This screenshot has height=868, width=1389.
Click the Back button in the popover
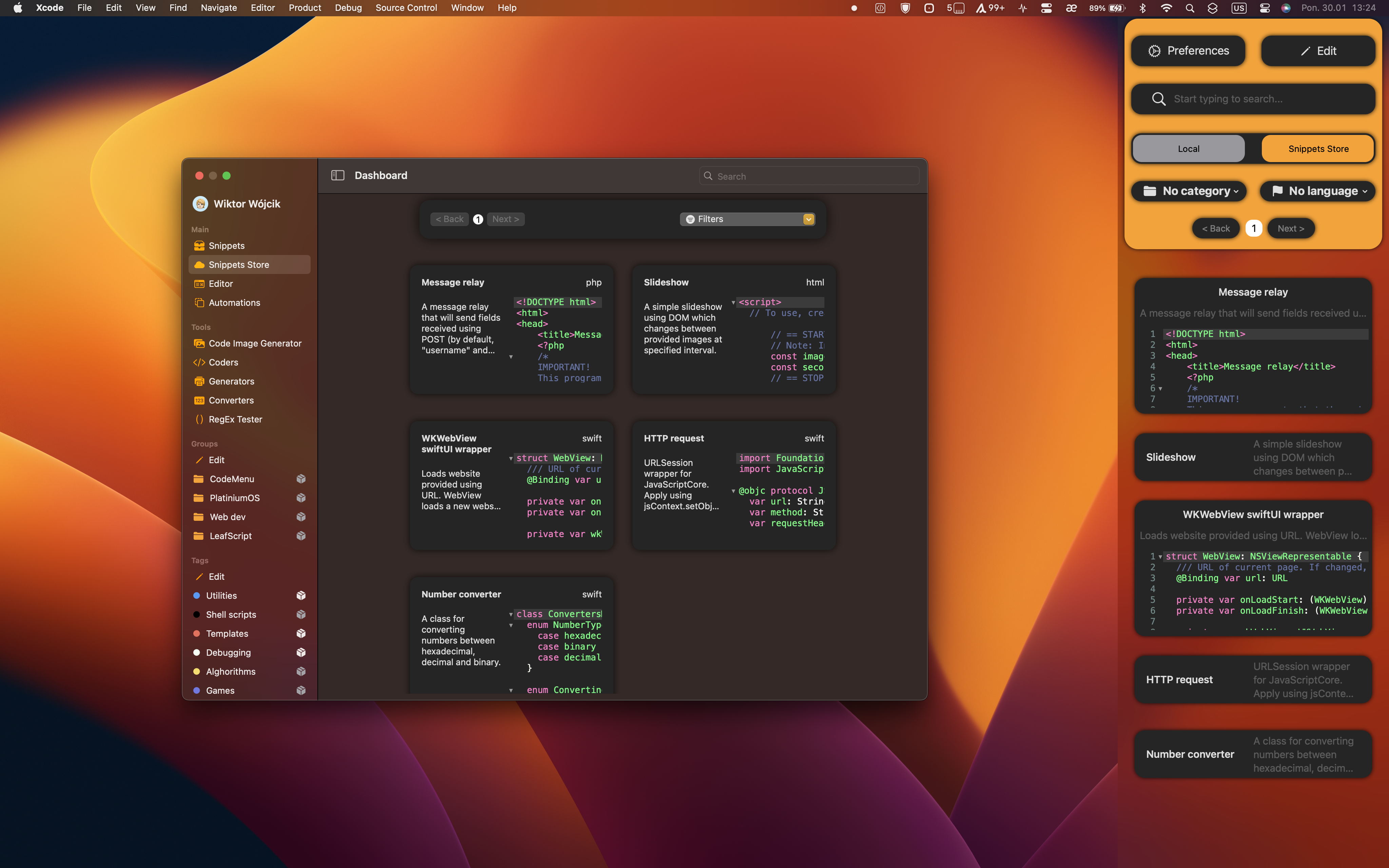[x=1216, y=228]
